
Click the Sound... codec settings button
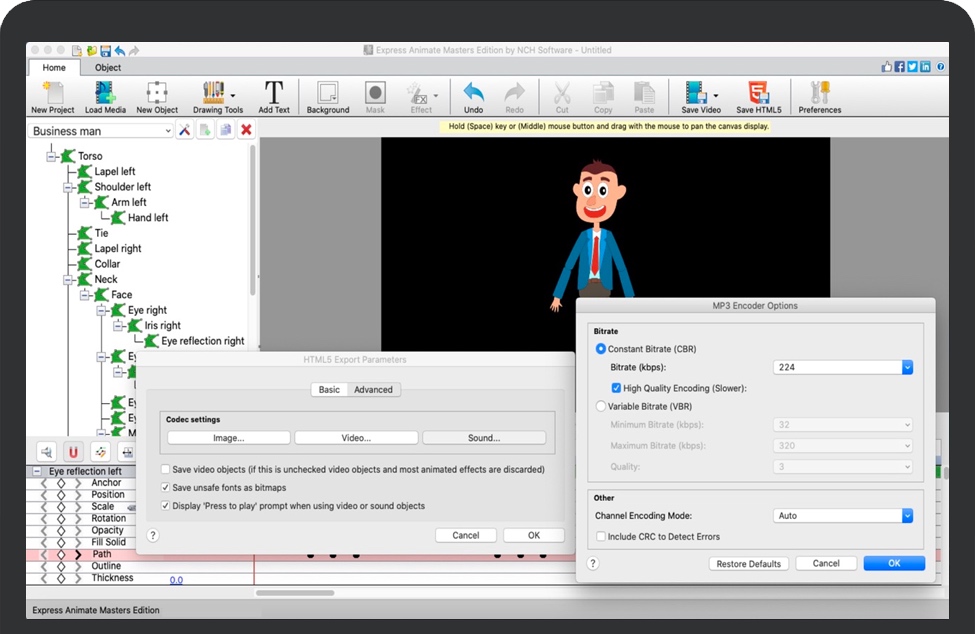484,438
